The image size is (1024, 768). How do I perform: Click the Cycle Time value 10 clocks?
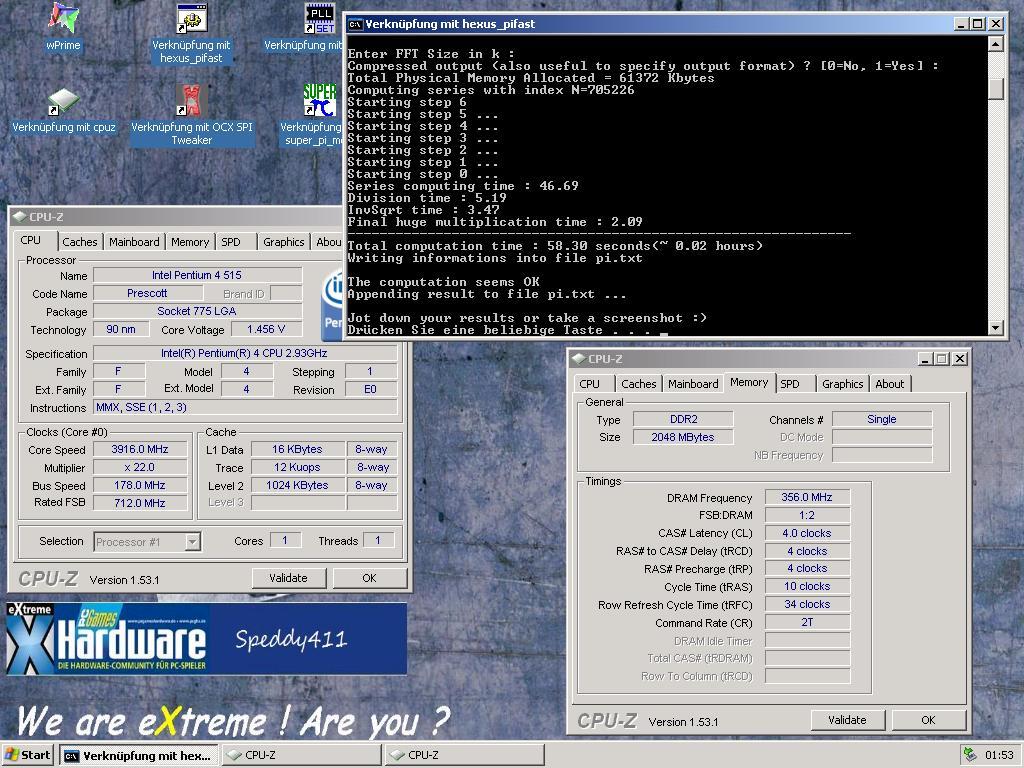(x=807, y=586)
